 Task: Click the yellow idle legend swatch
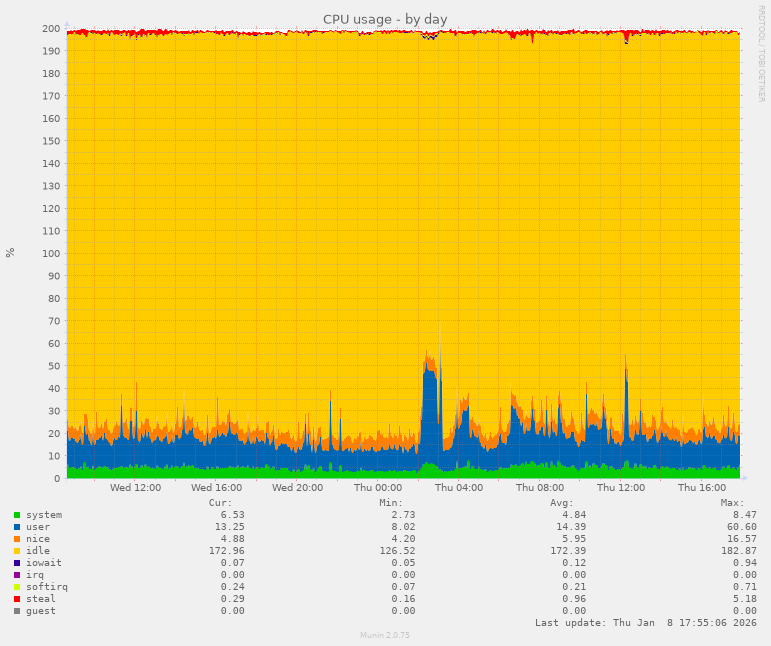[x=17, y=551]
